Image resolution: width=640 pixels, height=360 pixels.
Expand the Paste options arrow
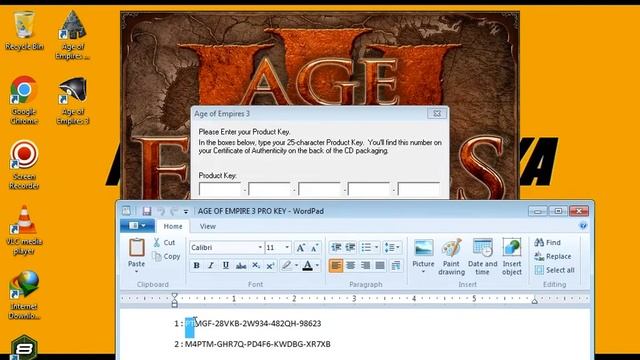(x=136, y=272)
